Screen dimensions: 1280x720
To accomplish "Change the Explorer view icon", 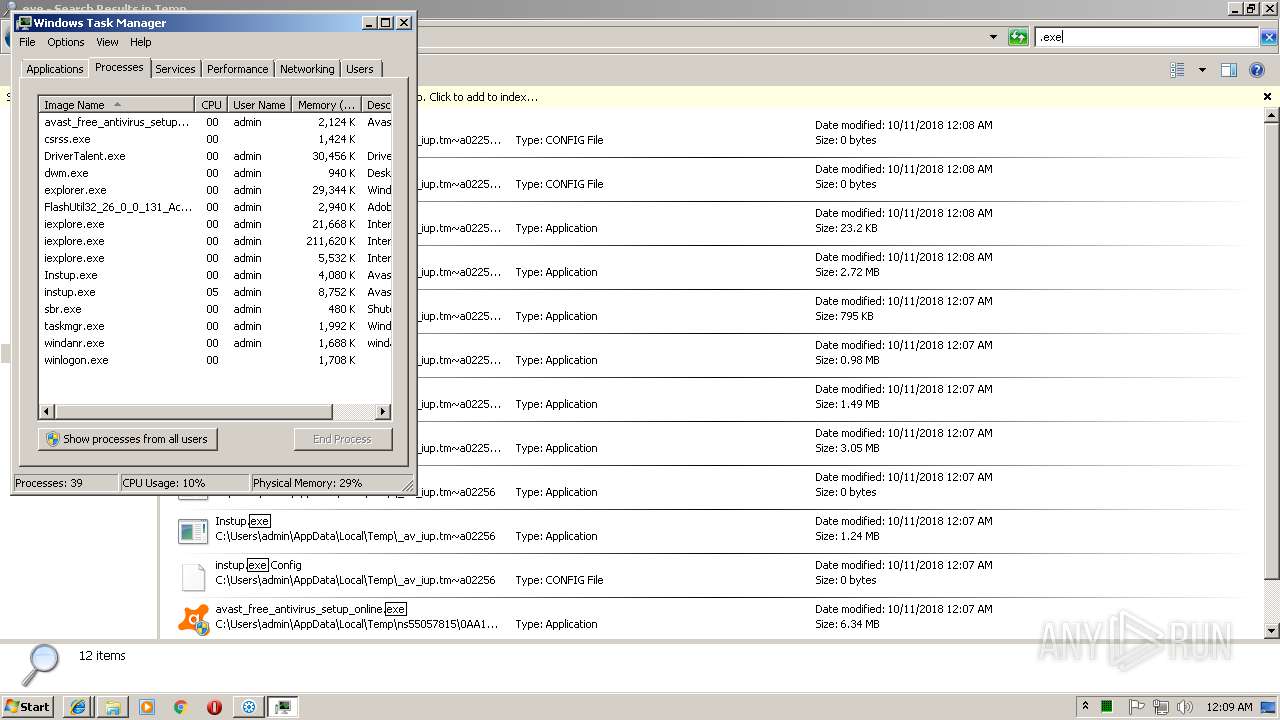I will tap(1177, 70).
